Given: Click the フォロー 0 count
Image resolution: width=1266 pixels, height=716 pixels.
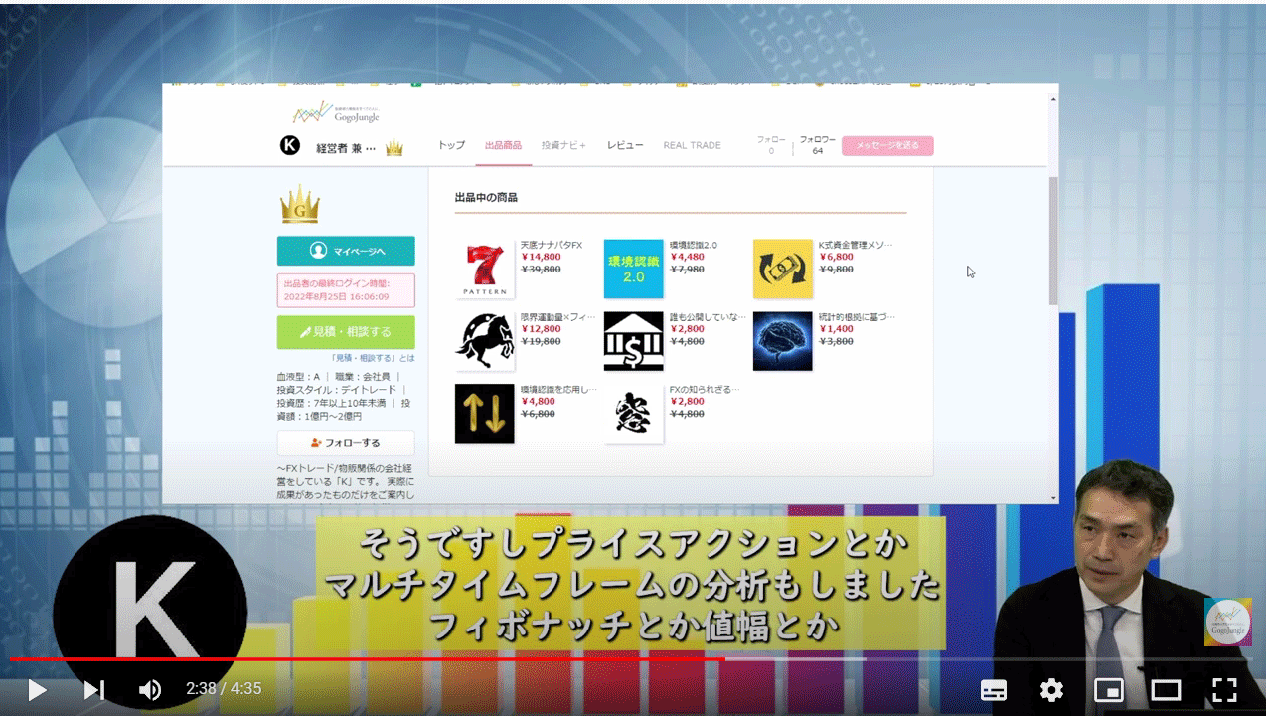Looking at the screenshot, I should point(771,146).
